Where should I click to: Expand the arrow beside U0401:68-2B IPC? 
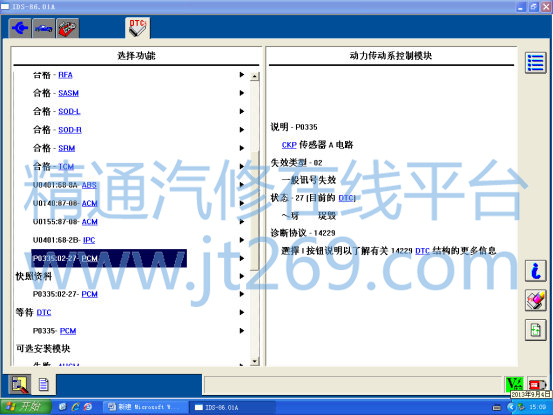242,240
